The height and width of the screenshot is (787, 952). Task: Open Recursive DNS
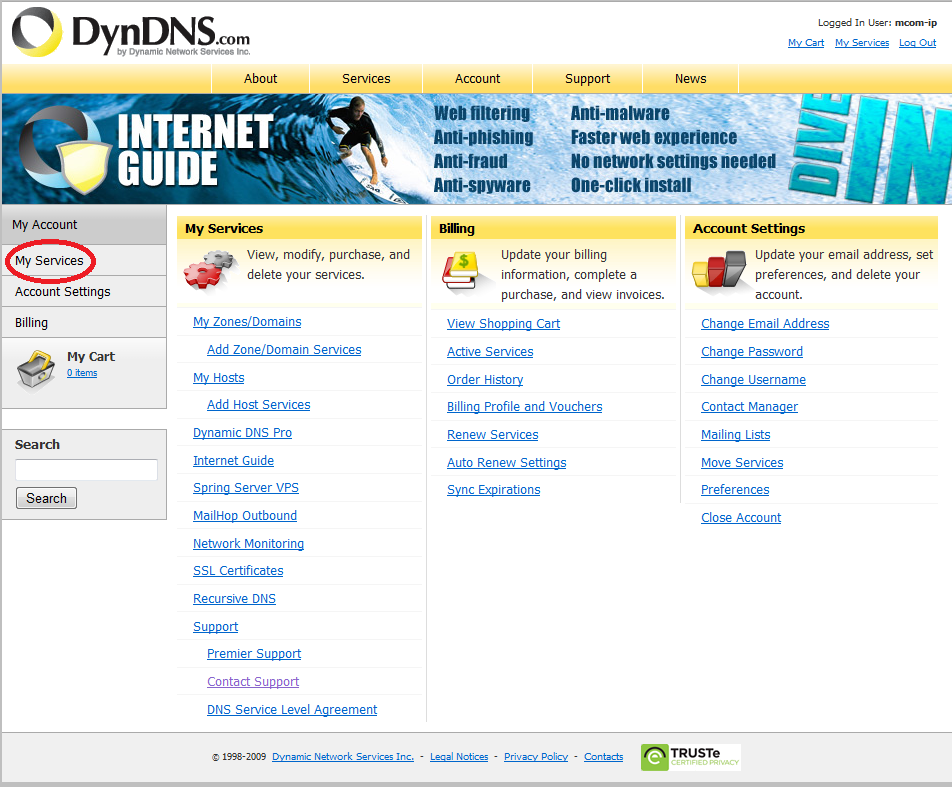click(234, 599)
